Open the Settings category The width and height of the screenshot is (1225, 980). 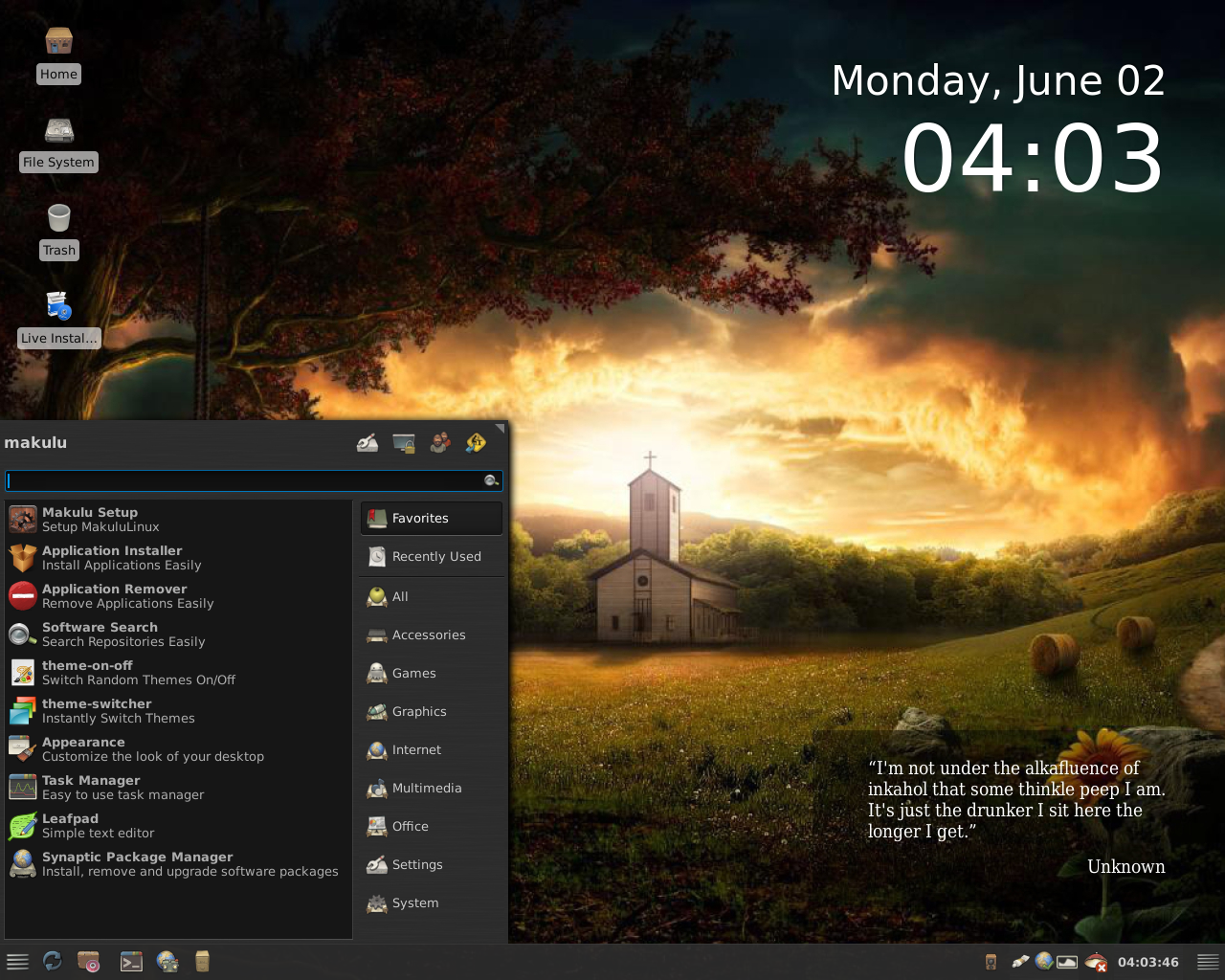pos(432,864)
